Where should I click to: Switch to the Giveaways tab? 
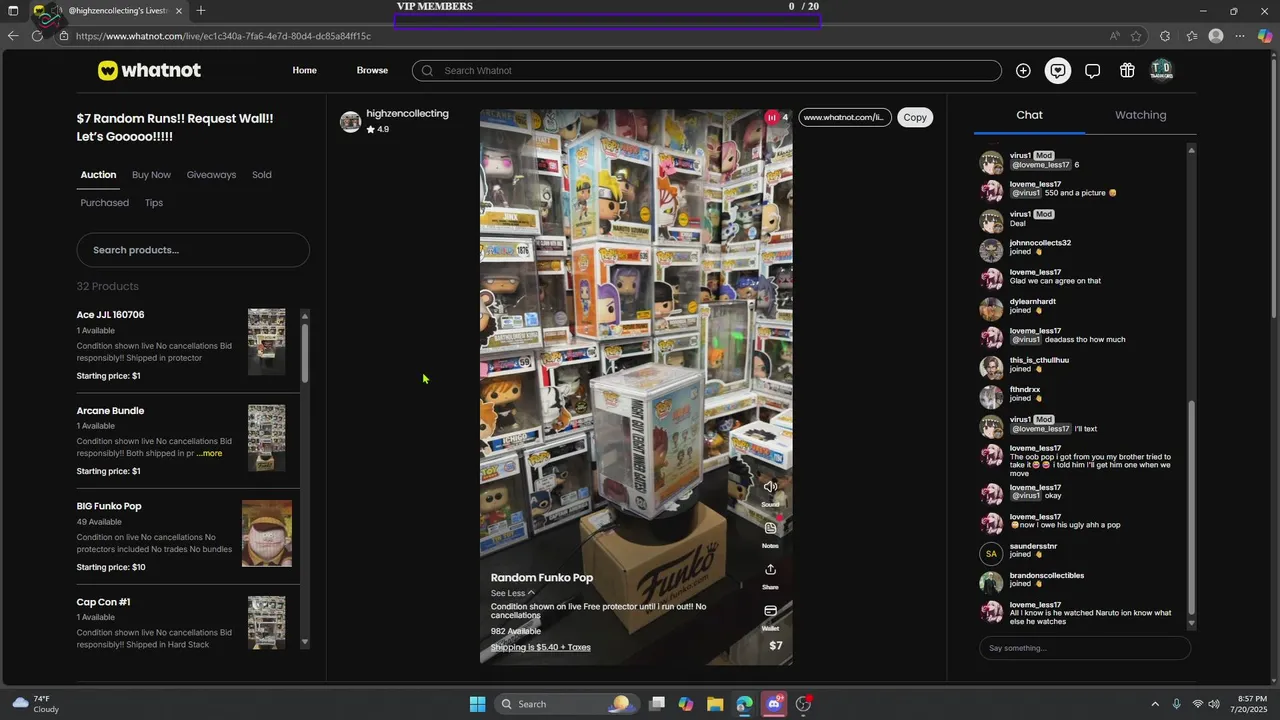[211, 175]
